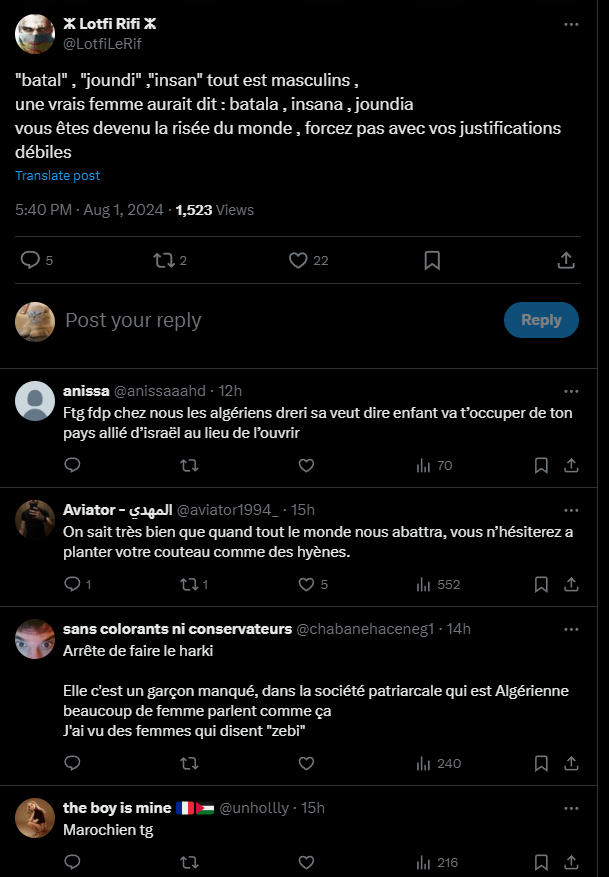Open Lotfi Rifi's profile avatar
Viewport: 609px width, 877px height.
click(x=35, y=34)
